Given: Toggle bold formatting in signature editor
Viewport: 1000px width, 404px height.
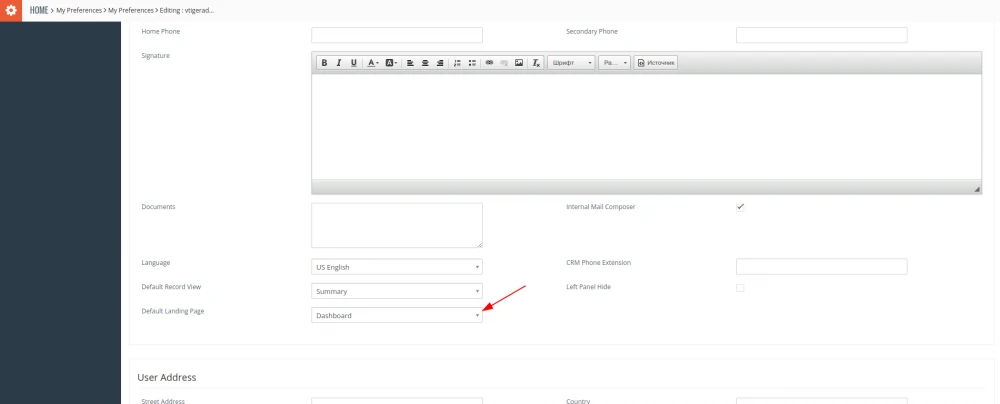Looking at the screenshot, I should coord(324,63).
